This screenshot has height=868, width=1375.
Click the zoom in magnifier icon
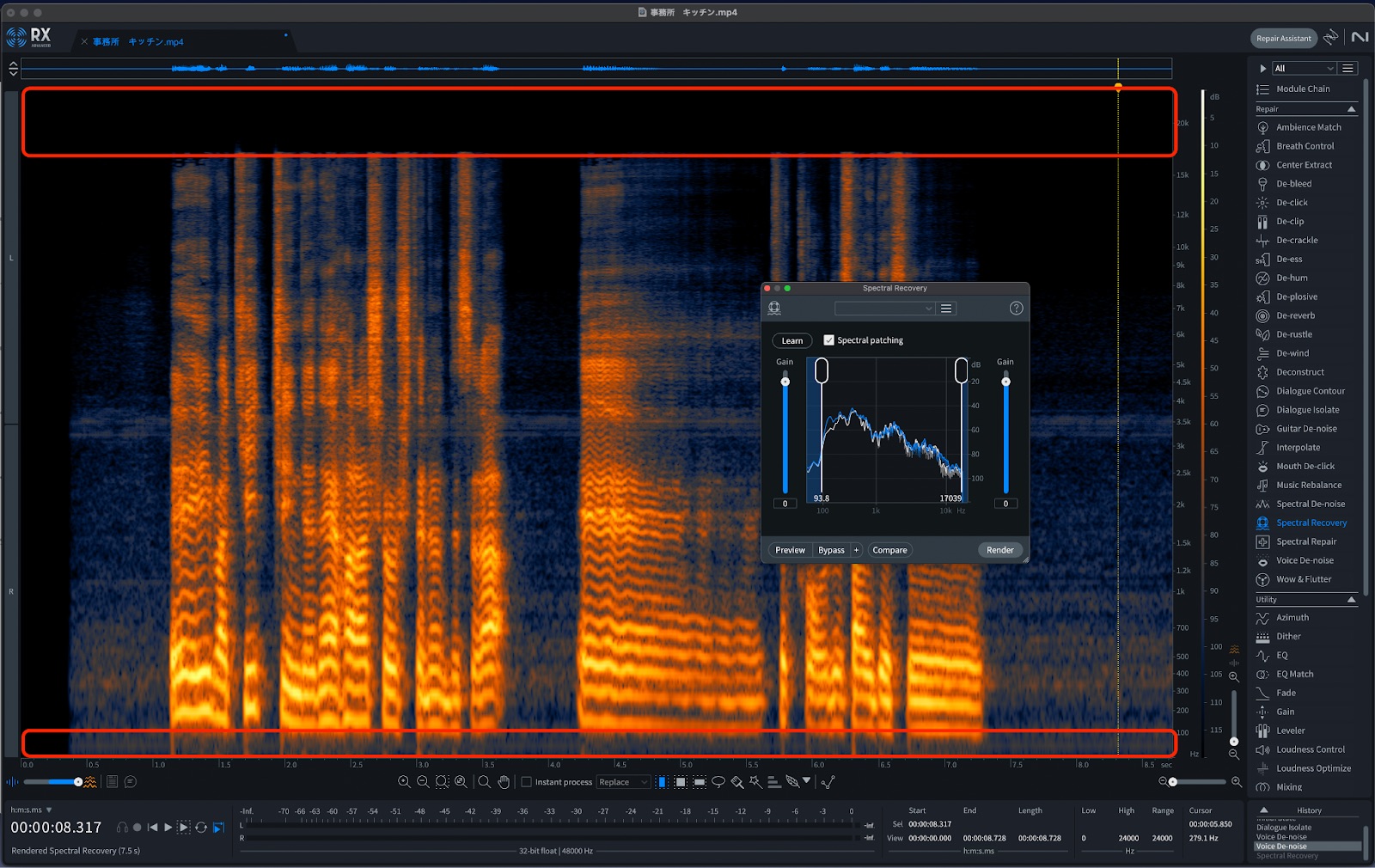404,782
